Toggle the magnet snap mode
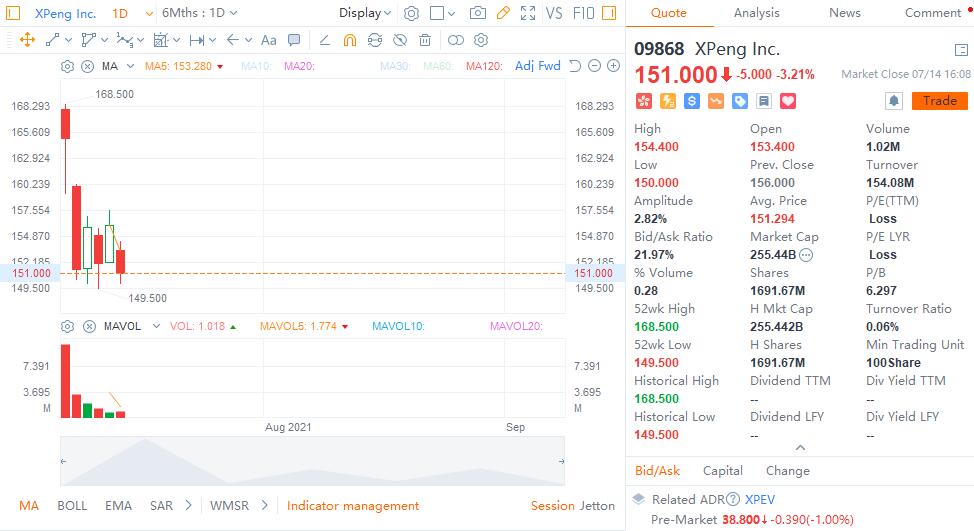Image resolution: width=974 pixels, height=531 pixels. (350, 40)
